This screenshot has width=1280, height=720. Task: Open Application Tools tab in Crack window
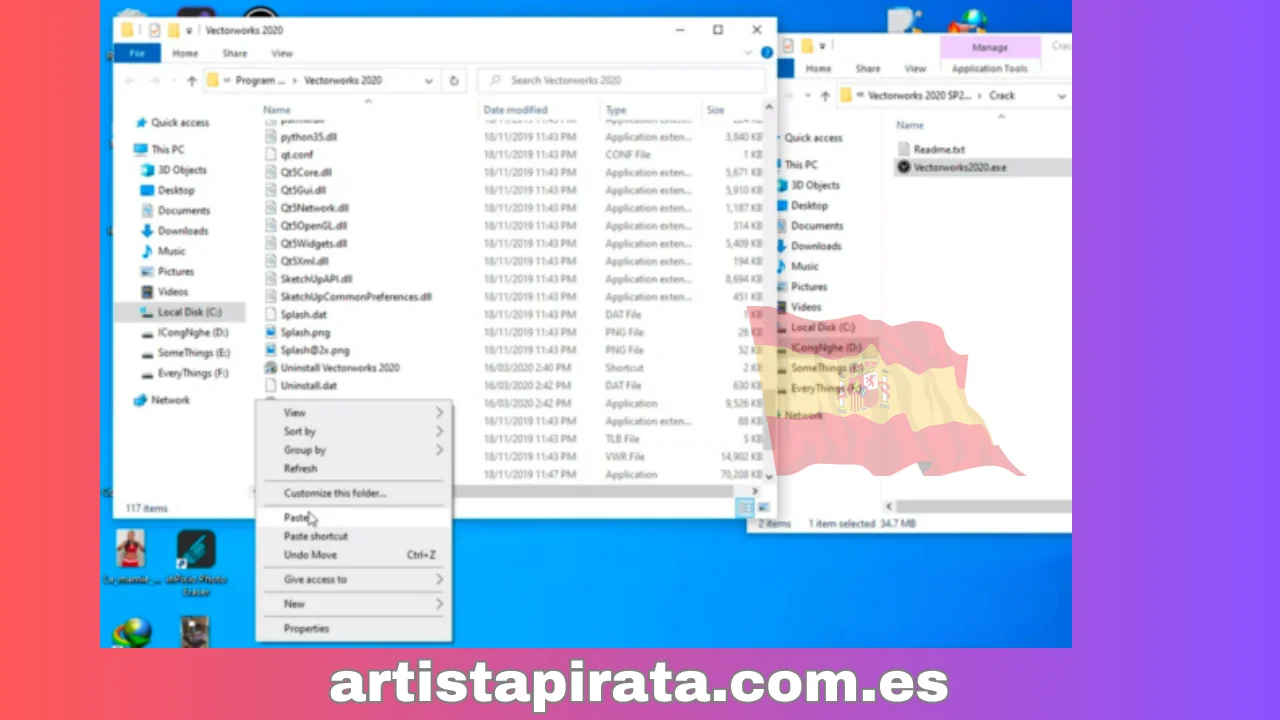click(x=990, y=69)
